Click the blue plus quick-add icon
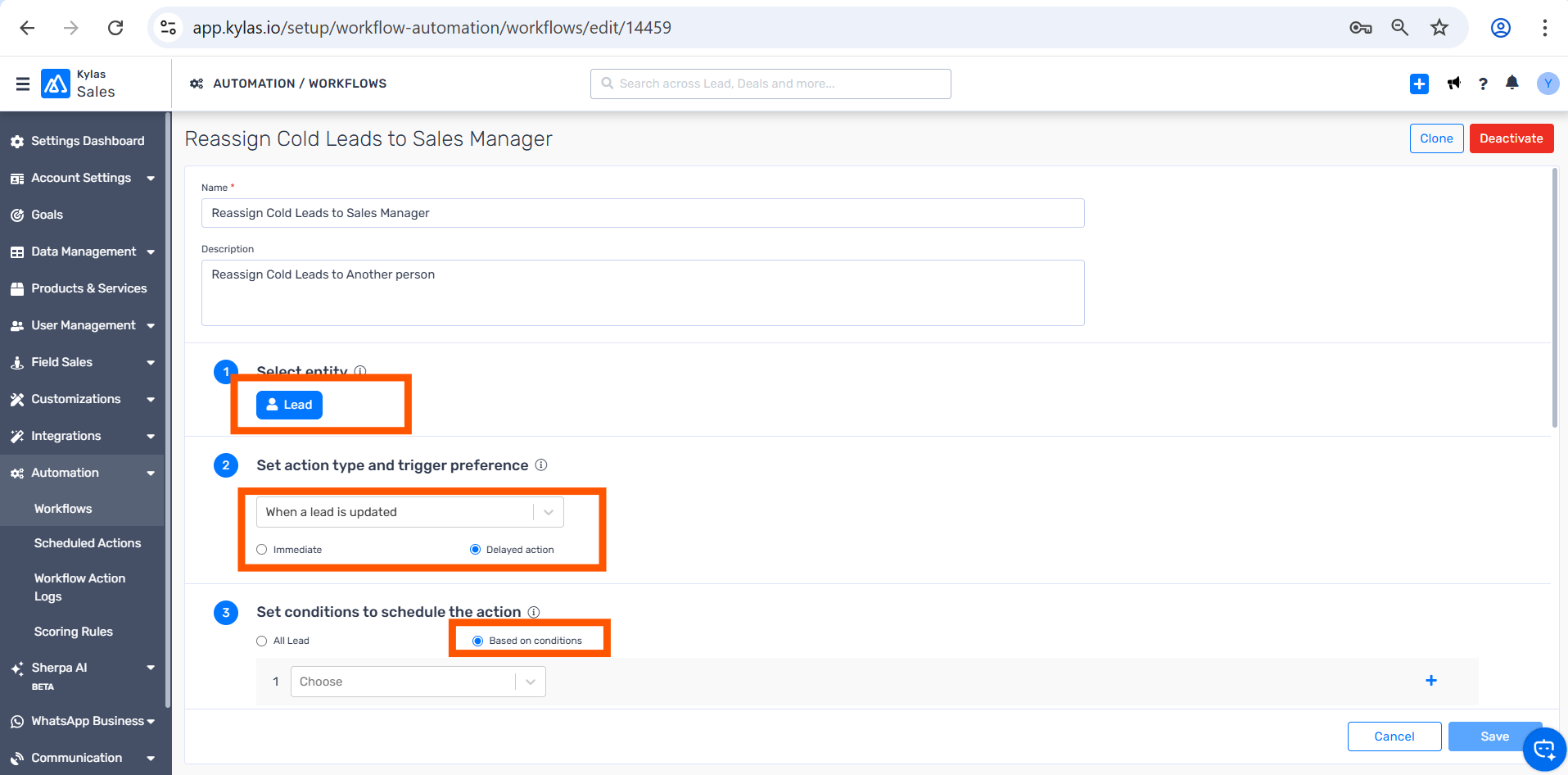The height and width of the screenshot is (775, 1568). [1419, 84]
